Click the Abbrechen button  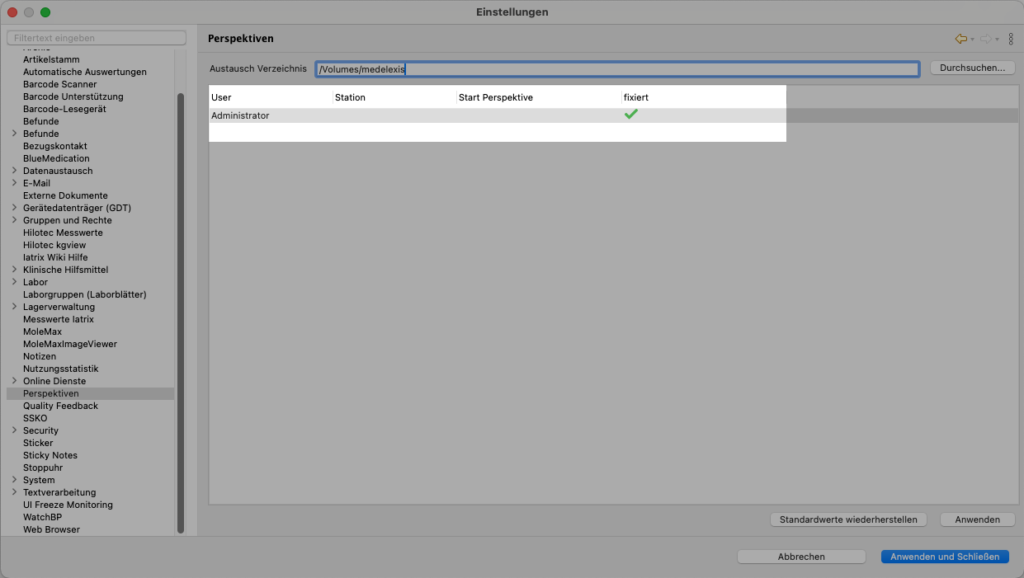[801, 557]
